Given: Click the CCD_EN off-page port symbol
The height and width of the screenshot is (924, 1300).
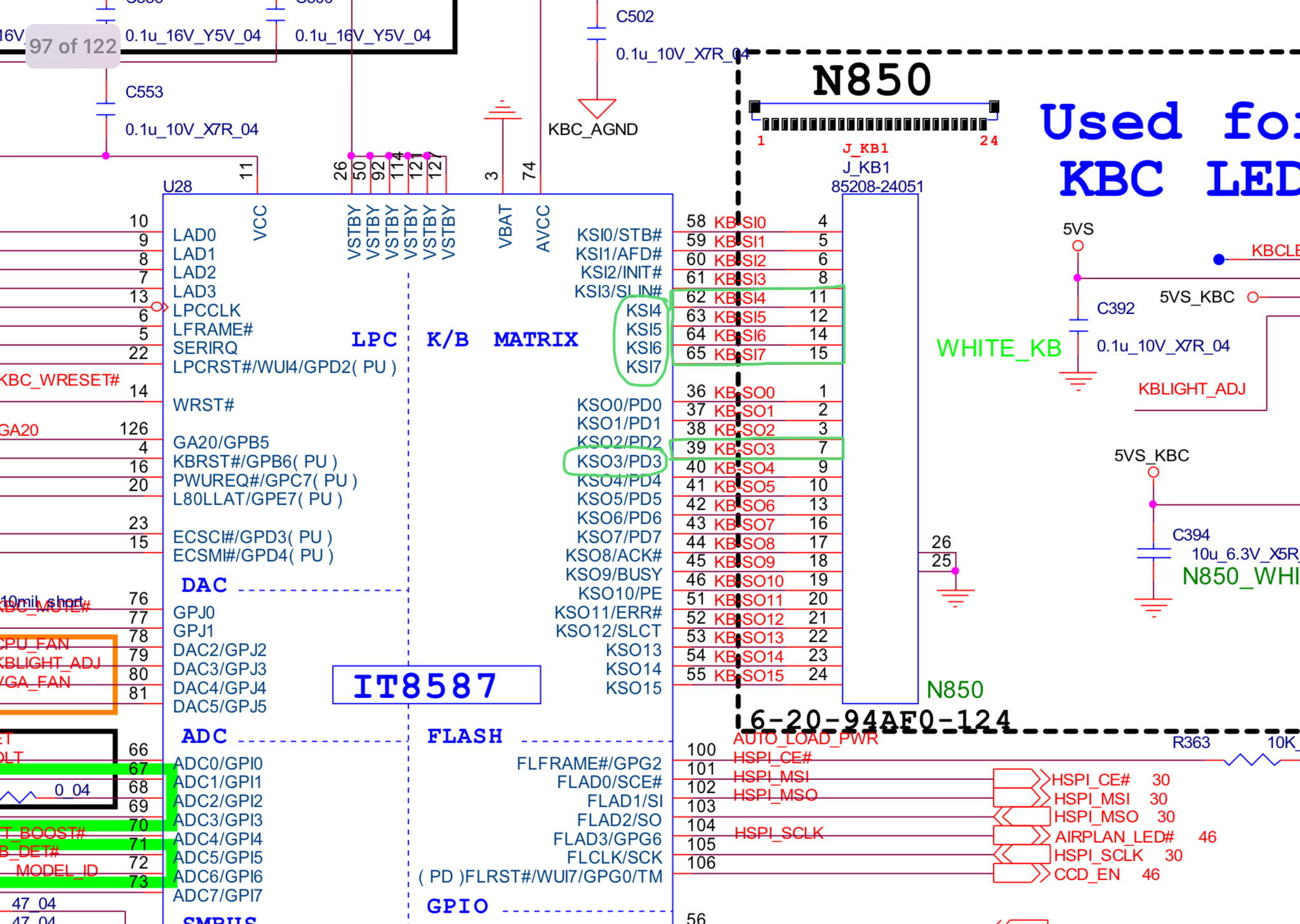Looking at the screenshot, I should (x=1021, y=873).
